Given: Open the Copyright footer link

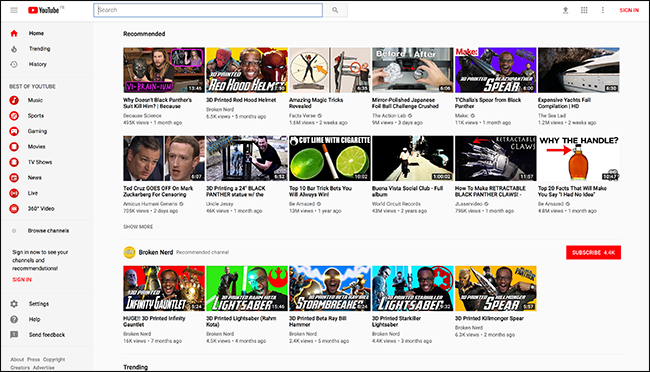Looking at the screenshot, I should coord(54,360).
